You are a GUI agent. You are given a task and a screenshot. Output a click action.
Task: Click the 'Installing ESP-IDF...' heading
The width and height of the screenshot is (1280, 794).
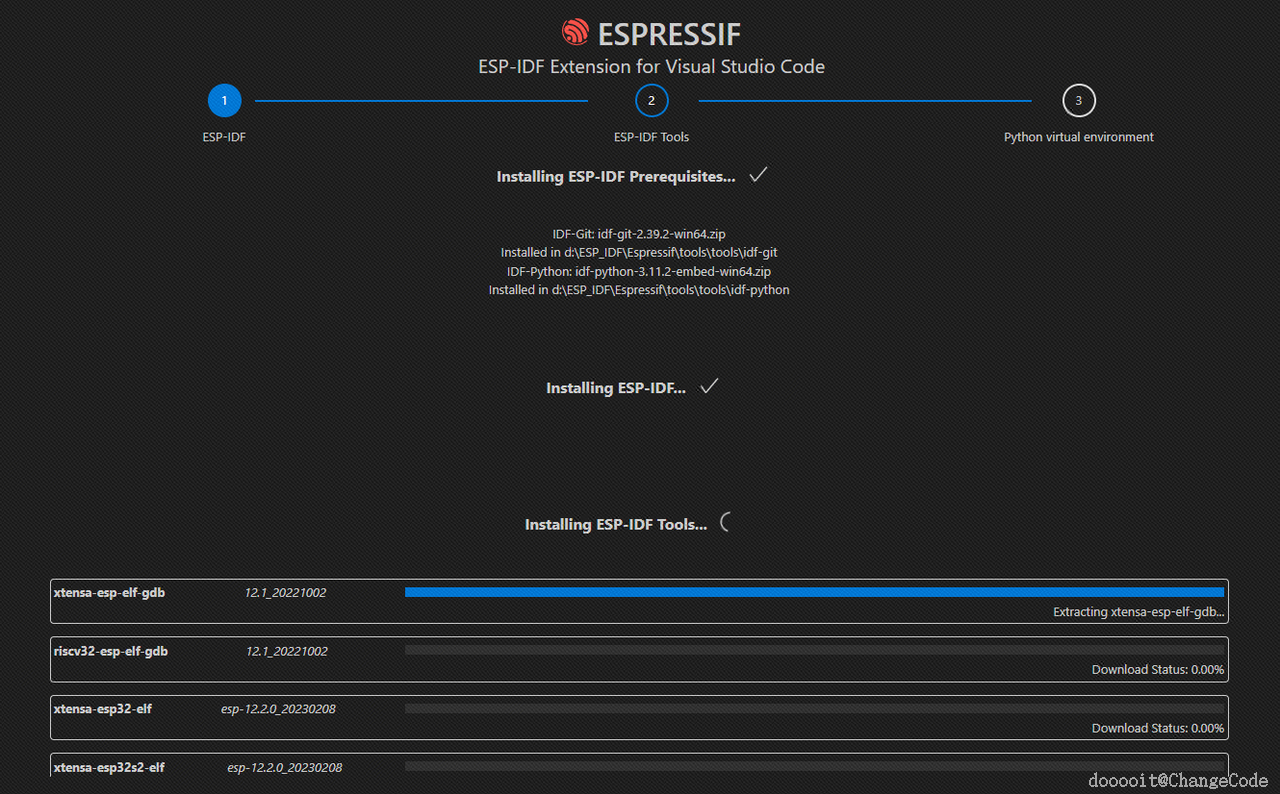pyautogui.click(x=616, y=388)
